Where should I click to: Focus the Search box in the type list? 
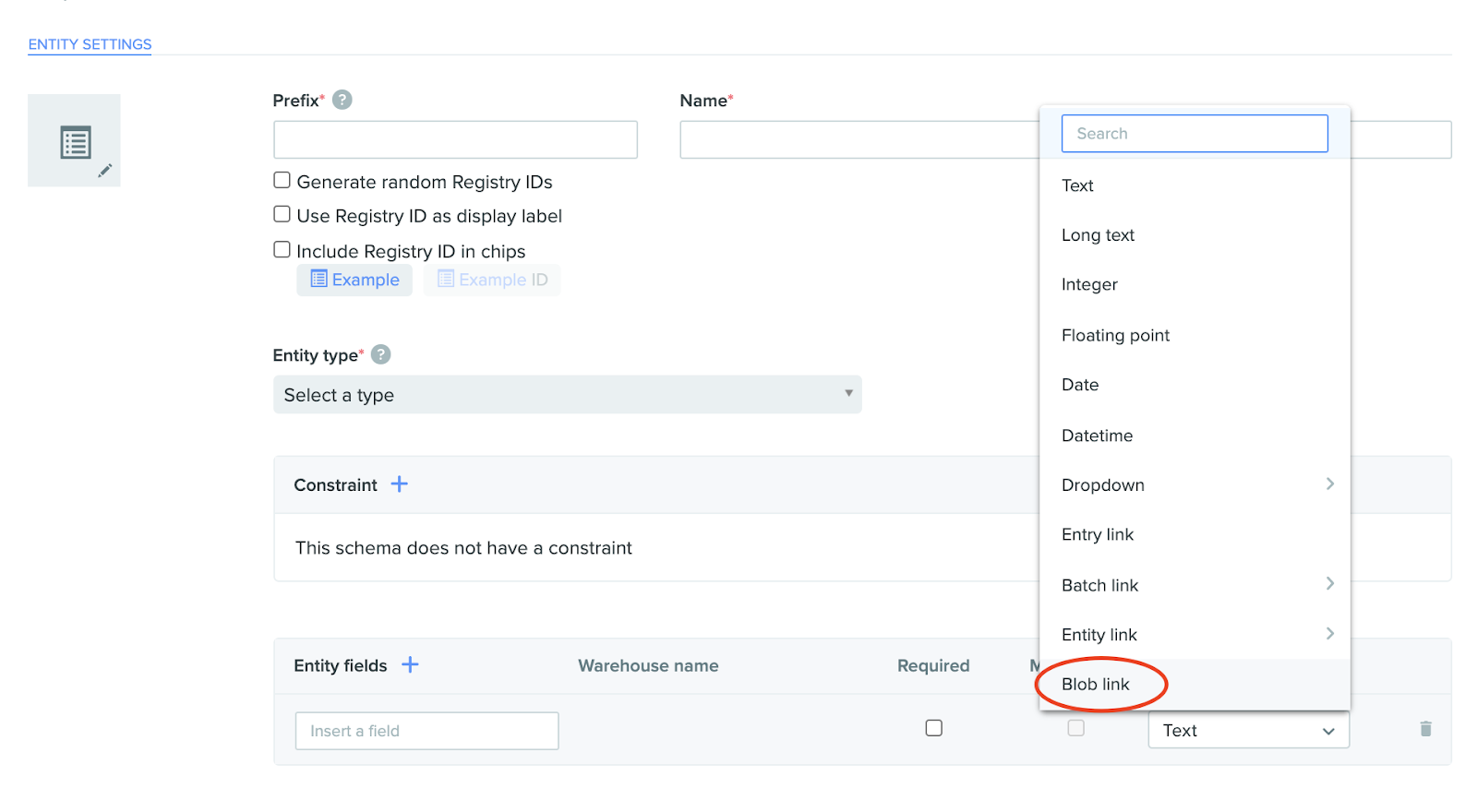pos(1195,134)
